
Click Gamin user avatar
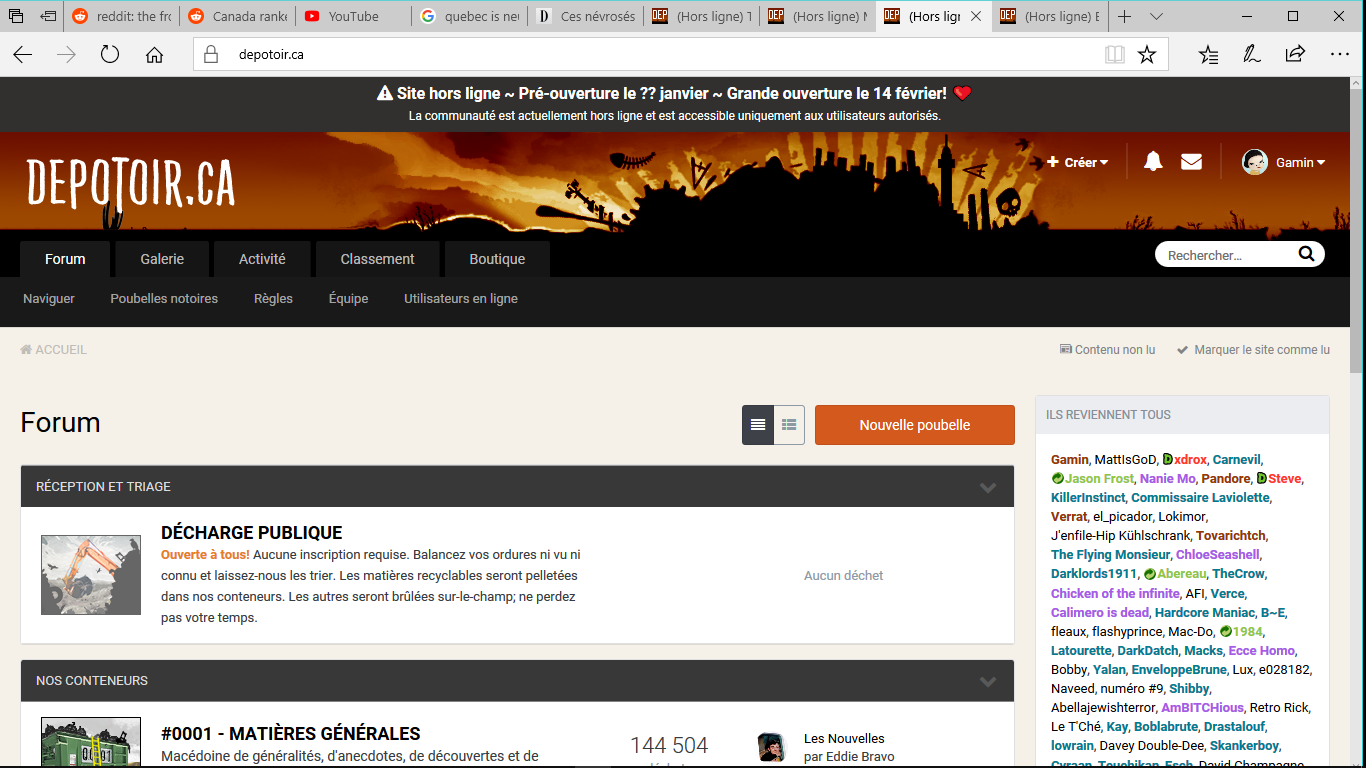[1255, 162]
